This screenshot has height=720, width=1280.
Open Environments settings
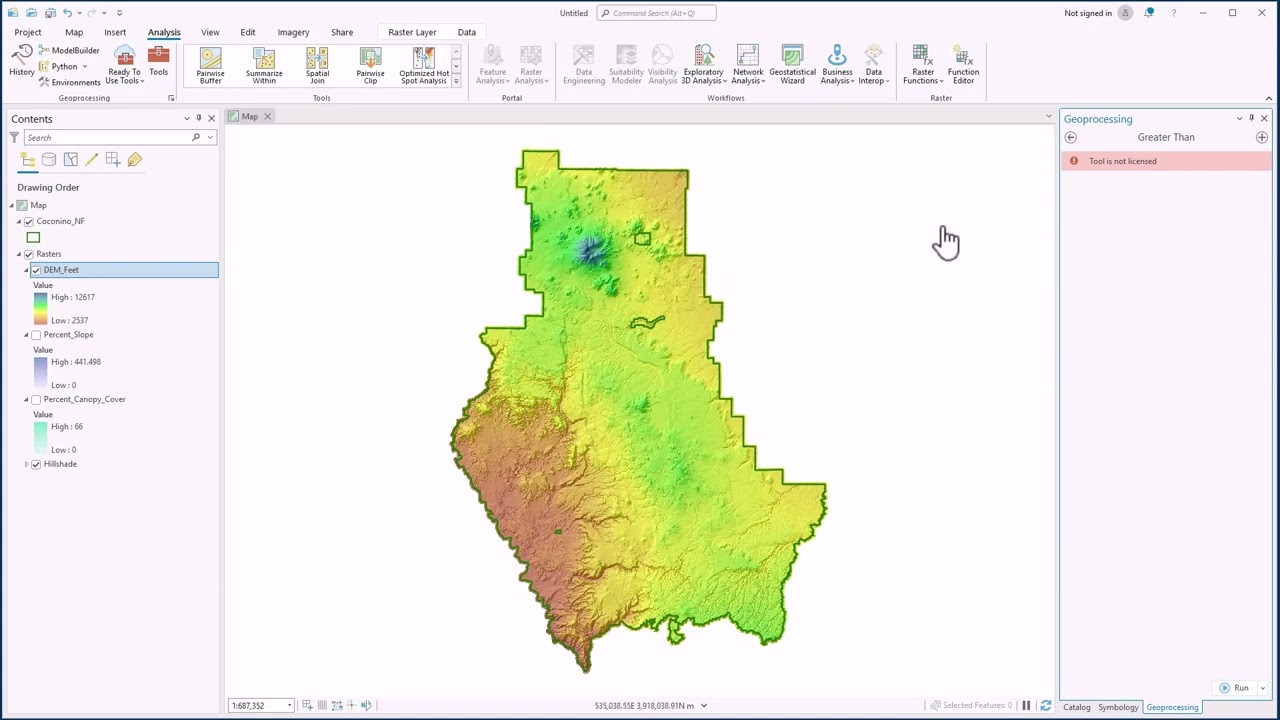pyautogui.click(x=70, y=83)
